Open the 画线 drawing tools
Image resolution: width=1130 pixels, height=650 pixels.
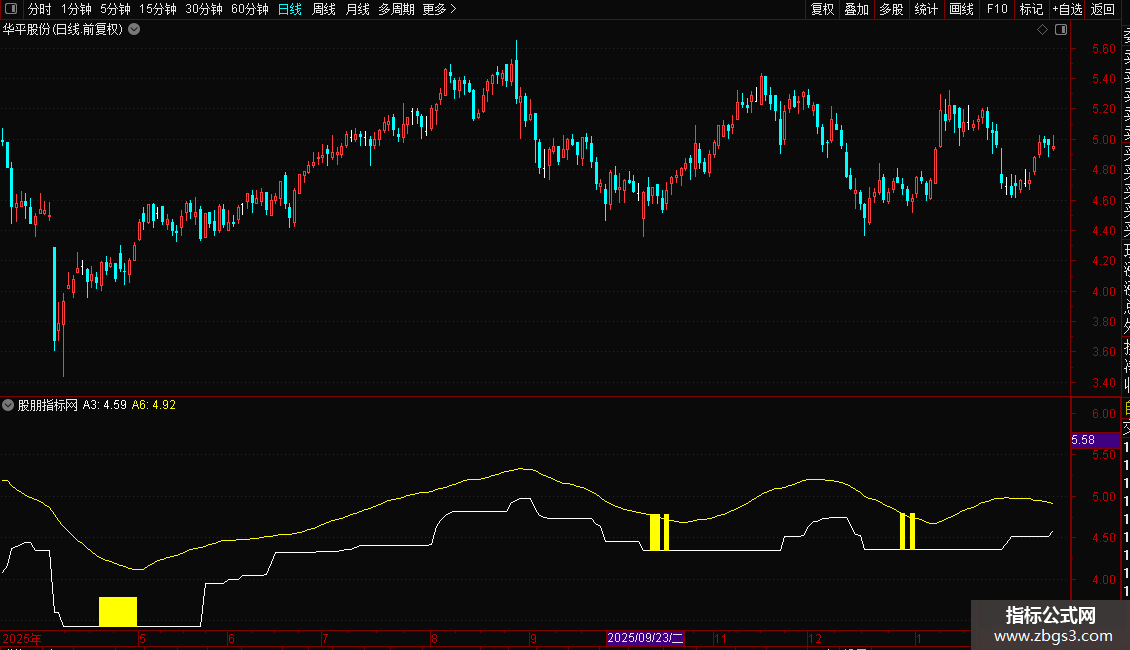tap(961, 9)
